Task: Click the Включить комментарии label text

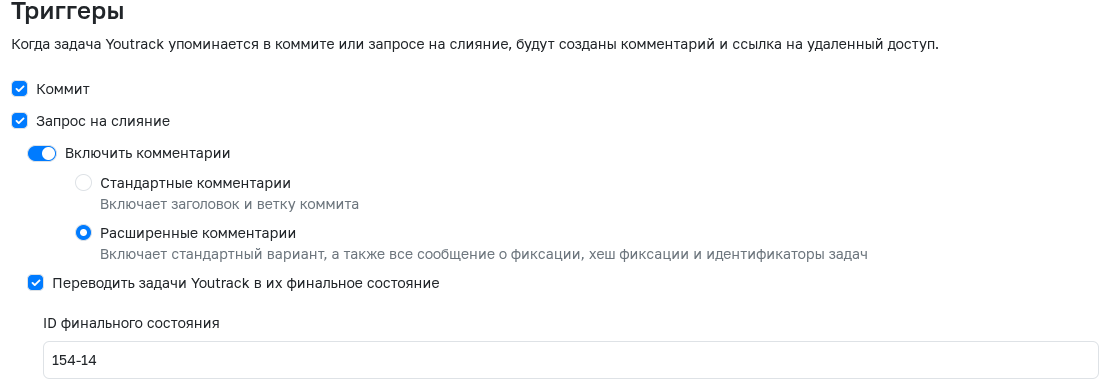Action: pos(147,153)
